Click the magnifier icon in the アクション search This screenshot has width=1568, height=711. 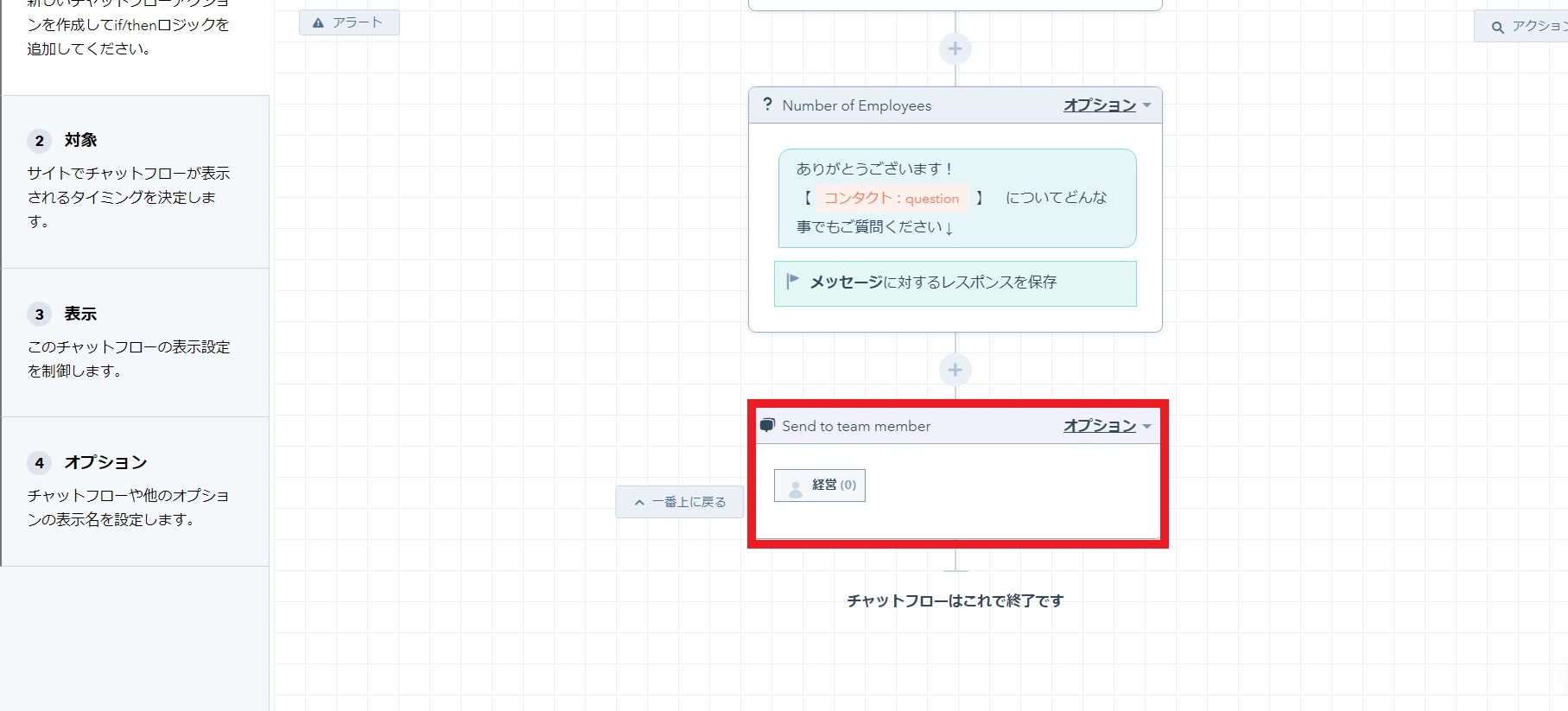point(1497,28)
